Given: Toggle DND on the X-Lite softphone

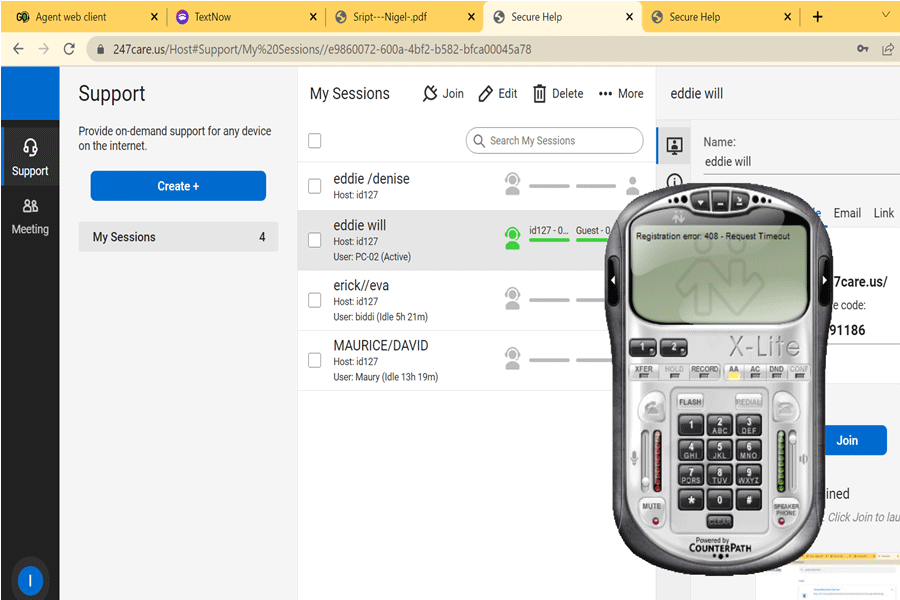Looking at the screenshot, I should (x=776, y=371).
